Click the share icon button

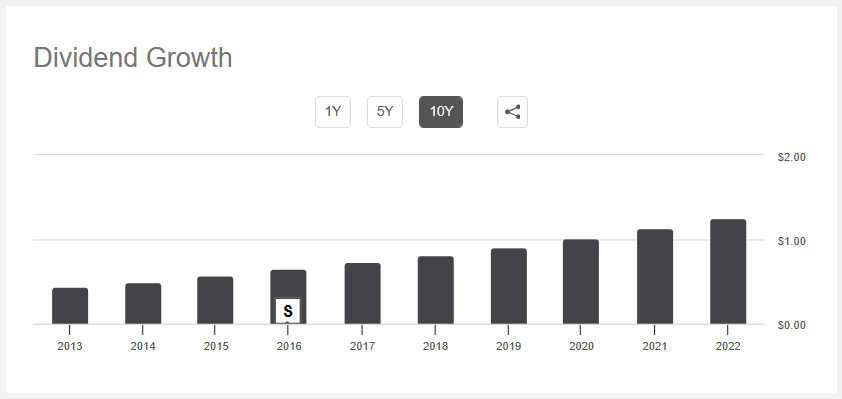tap(512, 112)
